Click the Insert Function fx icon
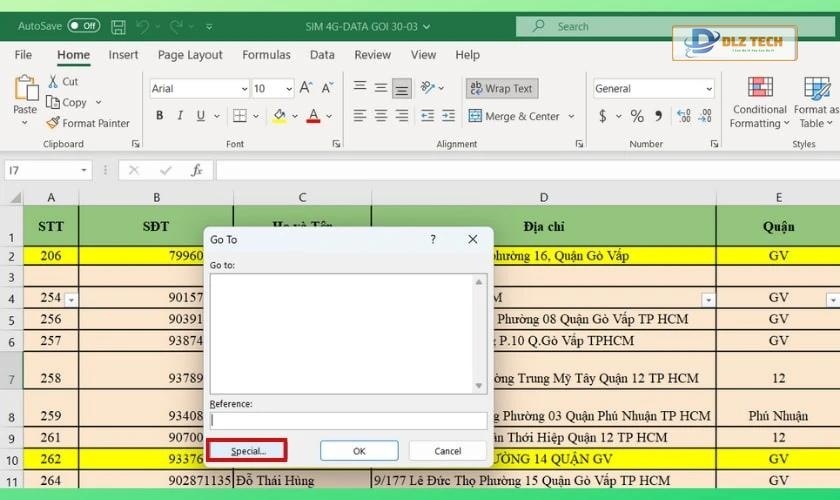 pyautogui.click(x=197, y=171)
